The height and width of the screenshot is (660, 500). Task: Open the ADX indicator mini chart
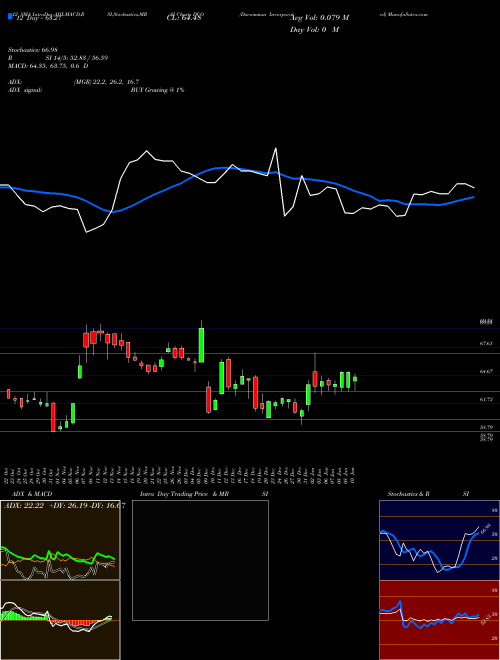60,540
